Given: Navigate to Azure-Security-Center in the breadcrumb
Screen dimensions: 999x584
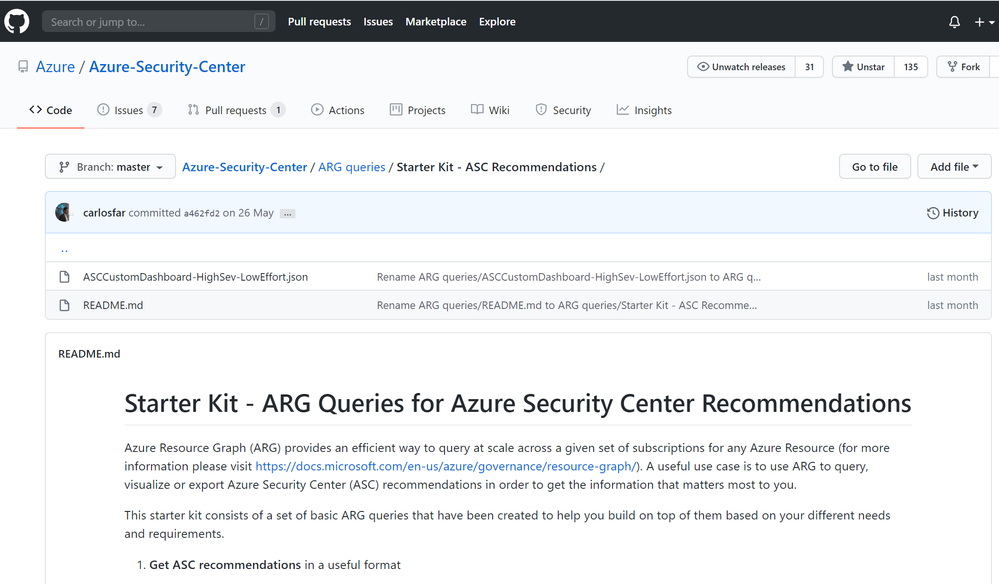Looking at the screenshot, I should coord(245,167).
